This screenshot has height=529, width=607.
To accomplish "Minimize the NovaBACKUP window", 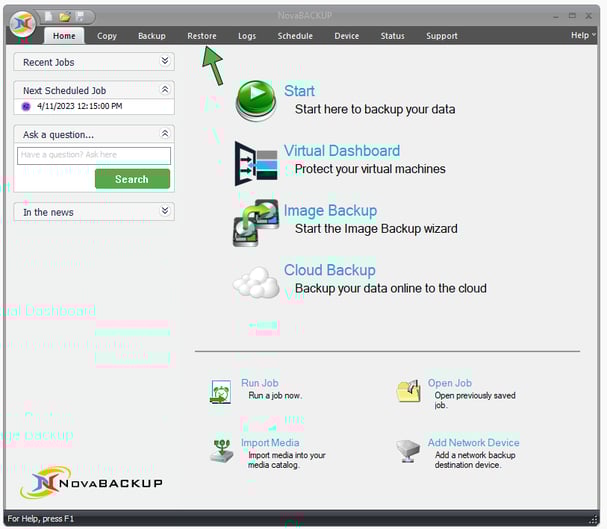I will [x=556, y=16].
